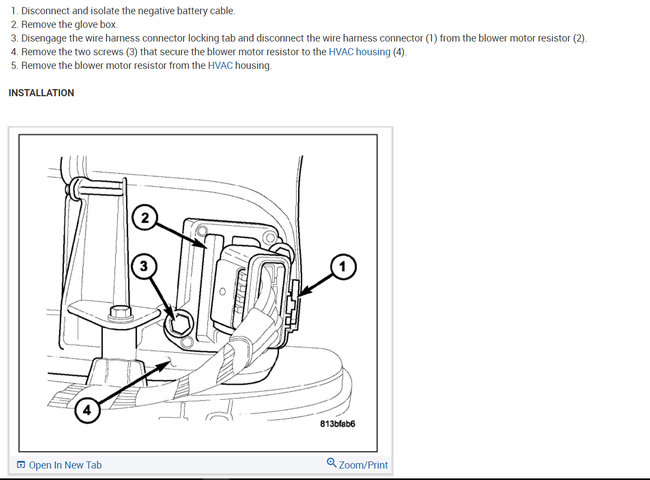The image size is (650, 480).
Task: Click step 3 about the wire harness connector
Action: 299,38
